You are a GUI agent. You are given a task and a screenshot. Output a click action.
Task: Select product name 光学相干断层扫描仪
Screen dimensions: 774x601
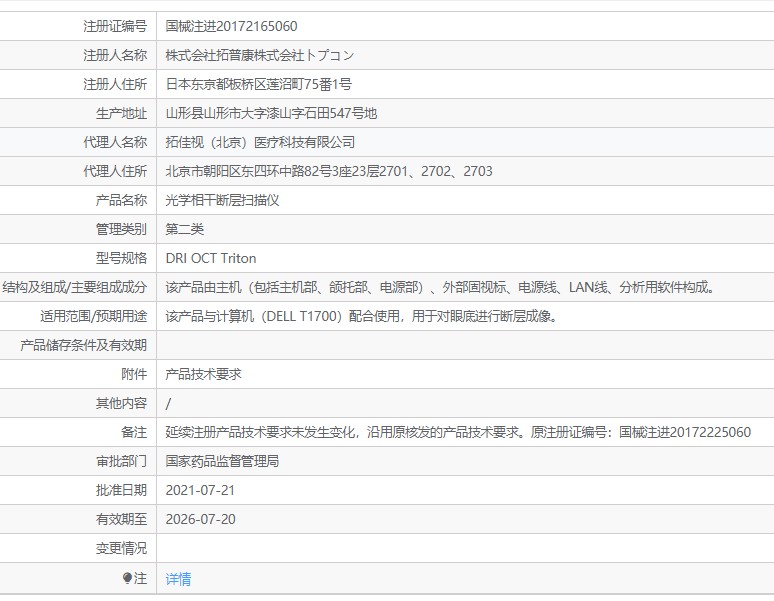click(x=223, y=200)
